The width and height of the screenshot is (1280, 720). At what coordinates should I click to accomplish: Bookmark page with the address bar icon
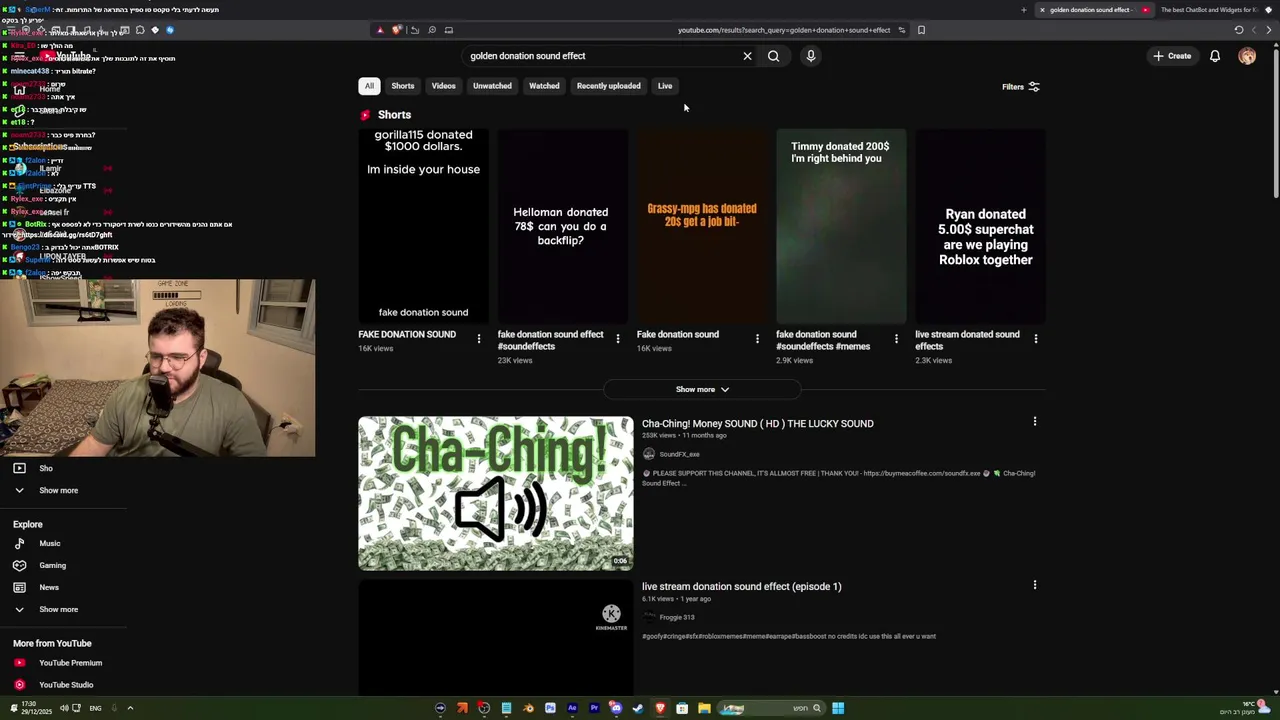(921, 30)
